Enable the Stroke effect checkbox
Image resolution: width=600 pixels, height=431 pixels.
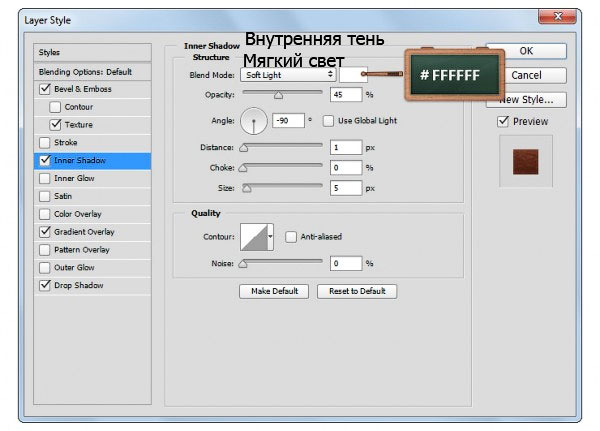click(x=45, y=142)
